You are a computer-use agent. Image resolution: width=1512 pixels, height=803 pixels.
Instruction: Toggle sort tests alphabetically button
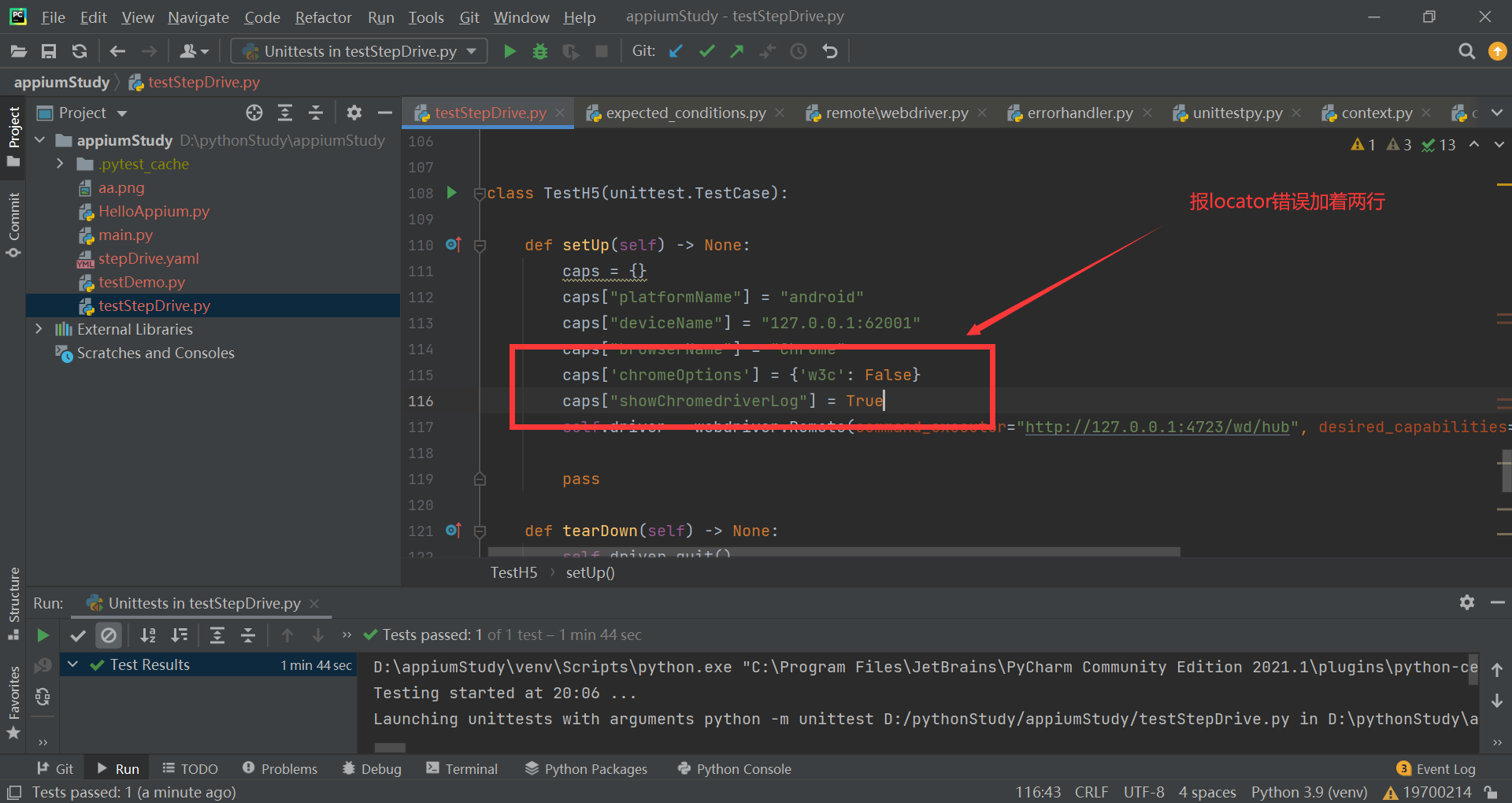(x=147, y=635)
